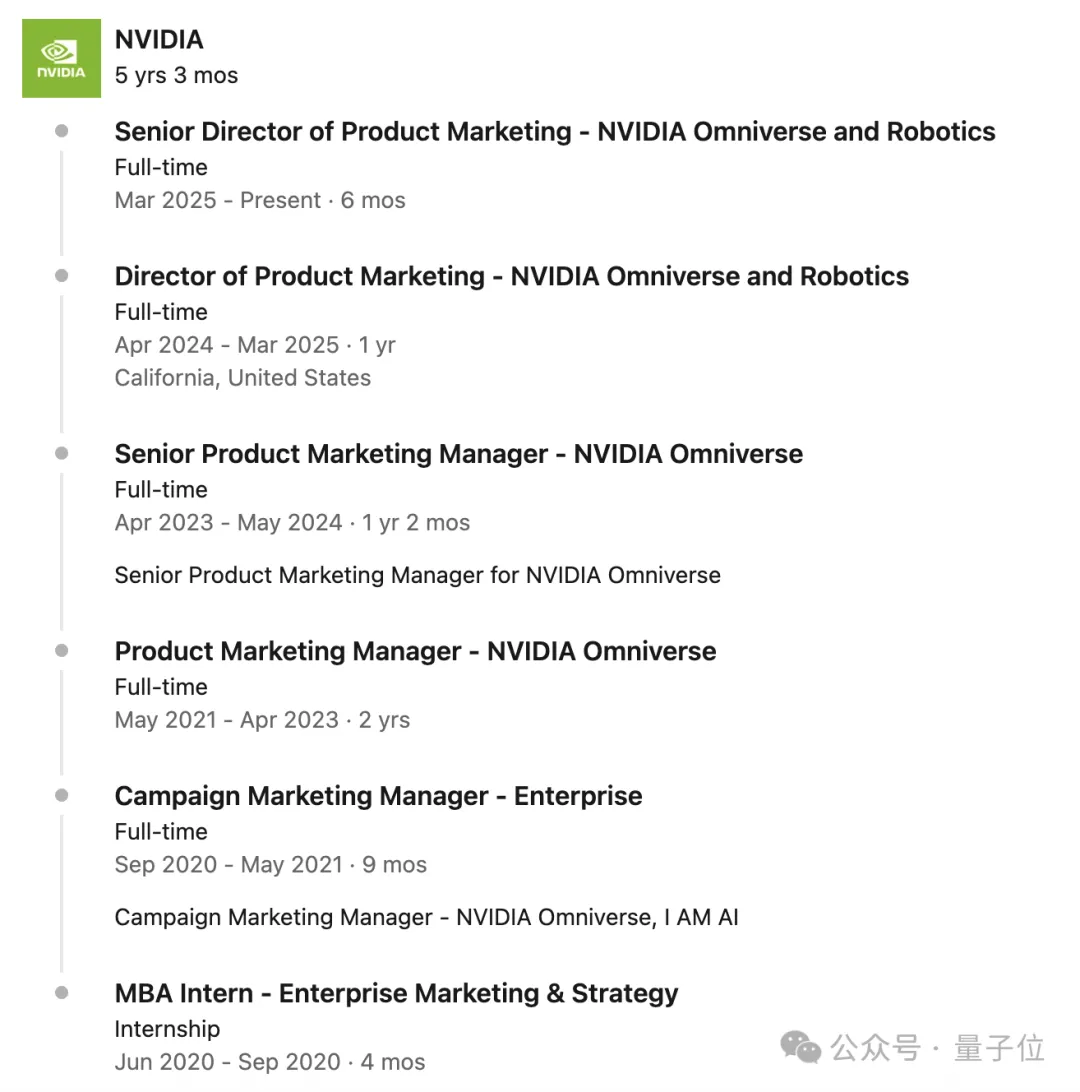Click Campaign Marketing Manager - Enterprise title

coord(378,796)
